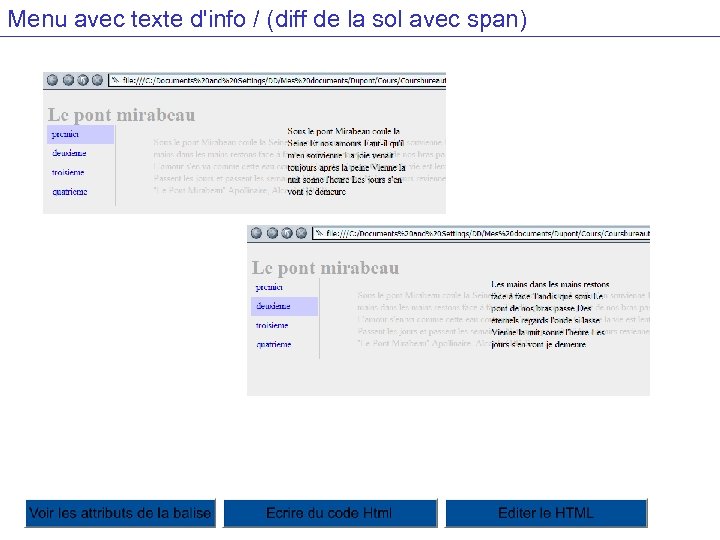
Task: Click info text 'Sous le pont Mirabeau coule la'
Action: coord(343,131)
